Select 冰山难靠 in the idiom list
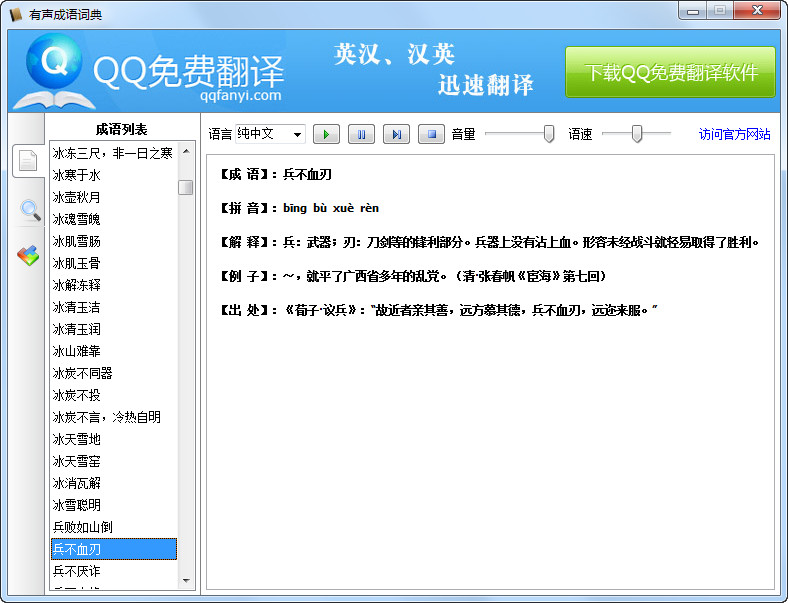788x603 pixels. coord(114,351)
